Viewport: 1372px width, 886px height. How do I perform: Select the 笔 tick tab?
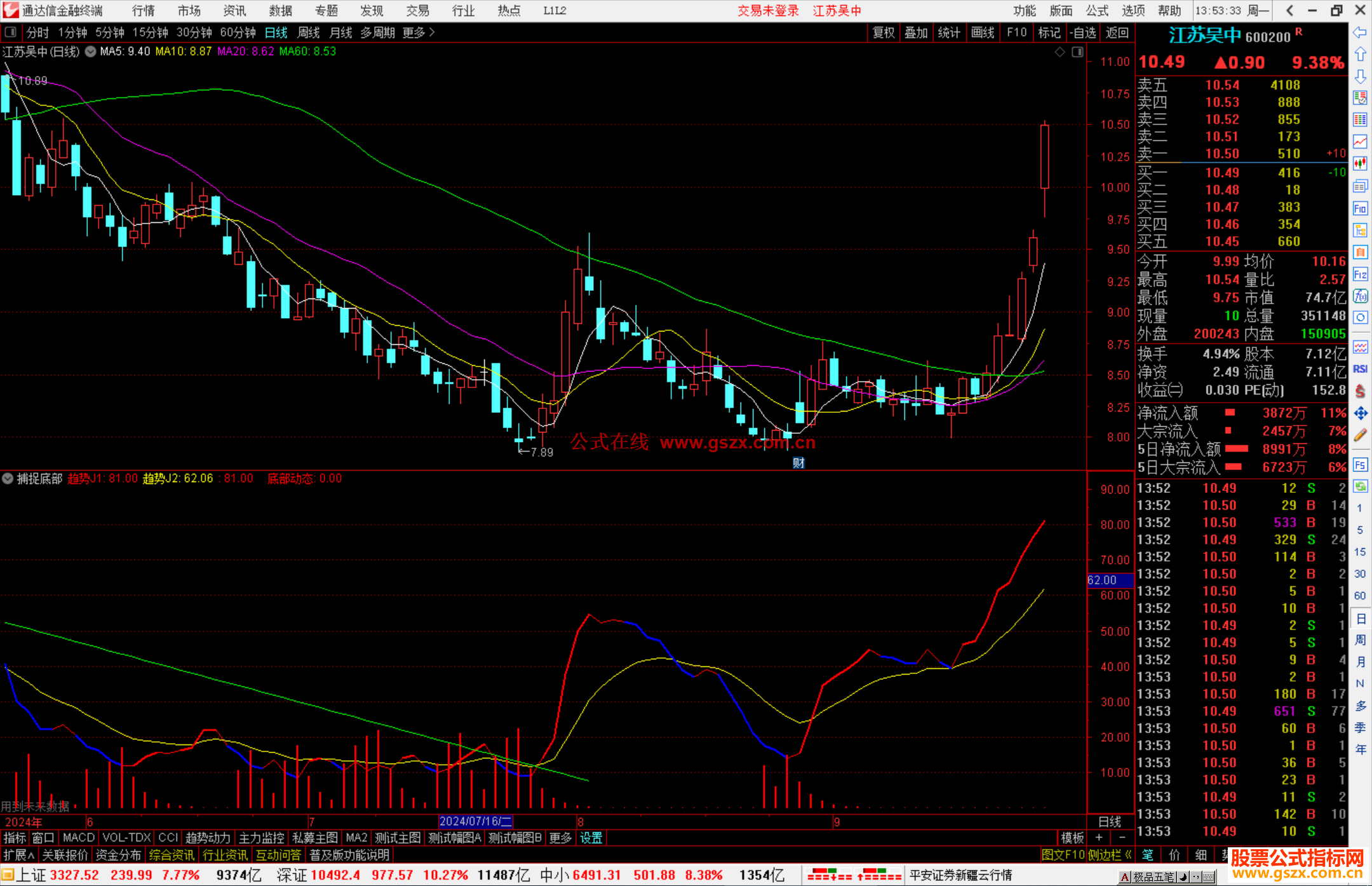(x=1147, y=855)
